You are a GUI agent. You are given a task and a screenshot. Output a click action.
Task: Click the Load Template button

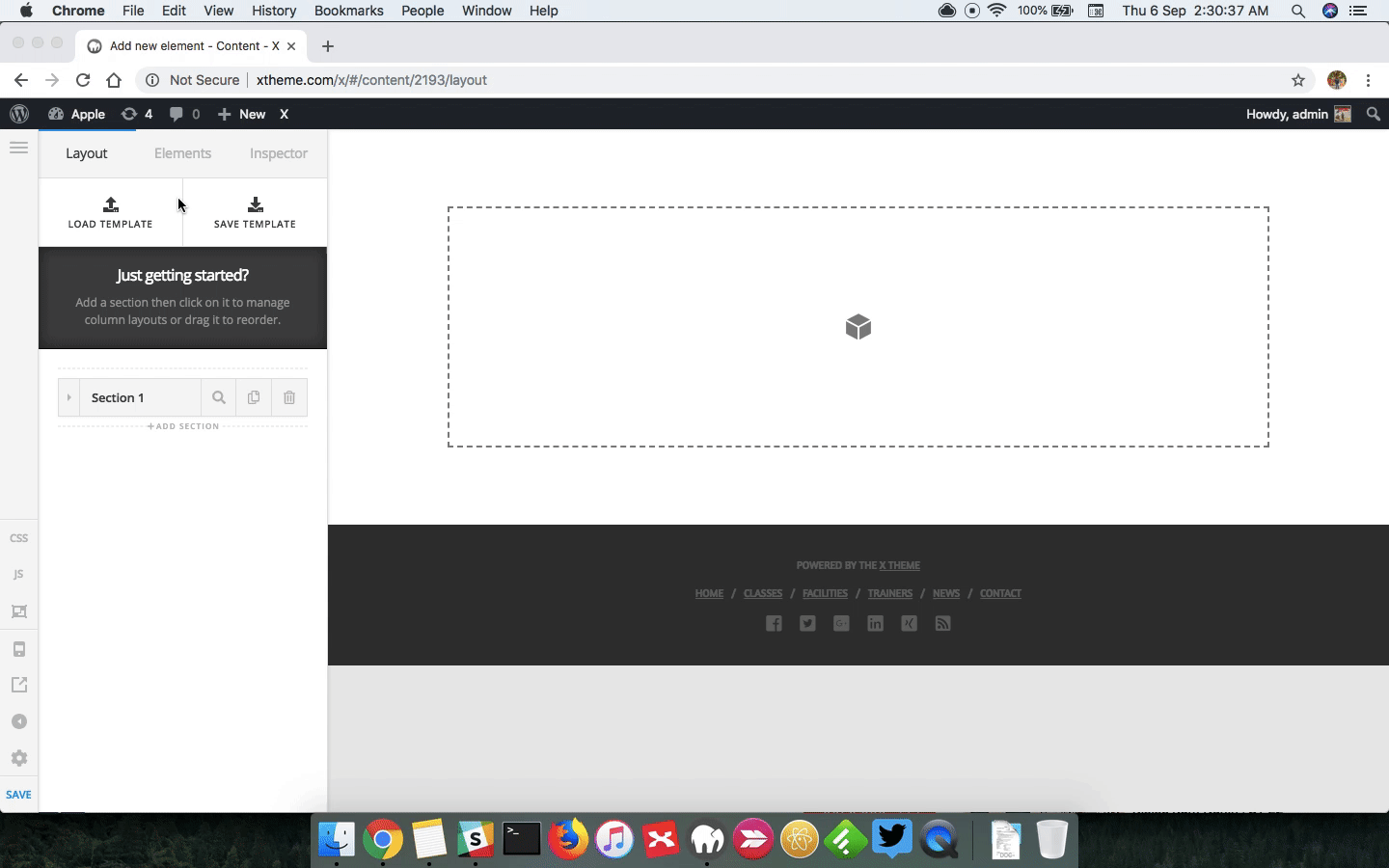pos(110,212)
